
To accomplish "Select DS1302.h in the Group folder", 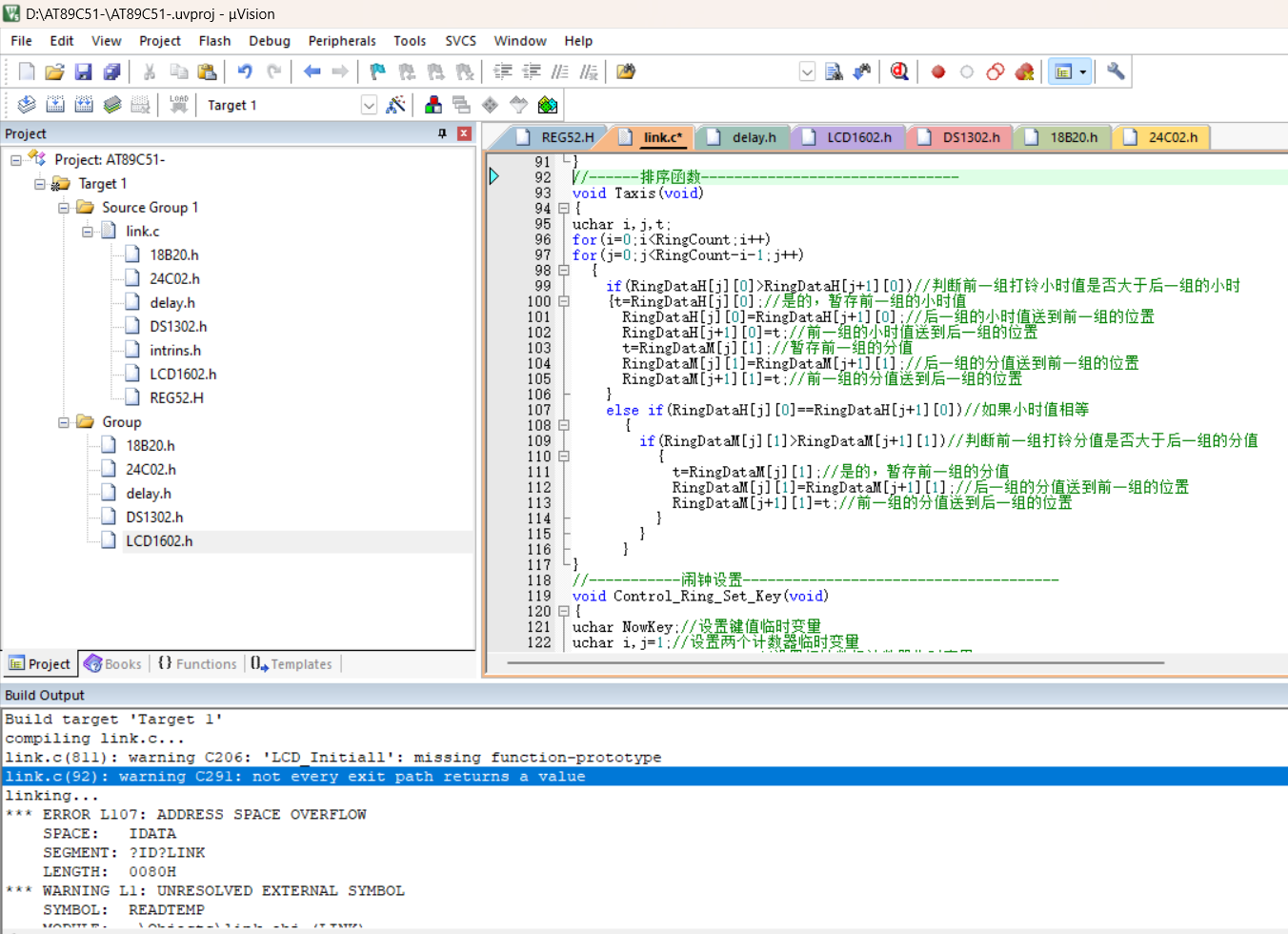I will coord(154,518).
